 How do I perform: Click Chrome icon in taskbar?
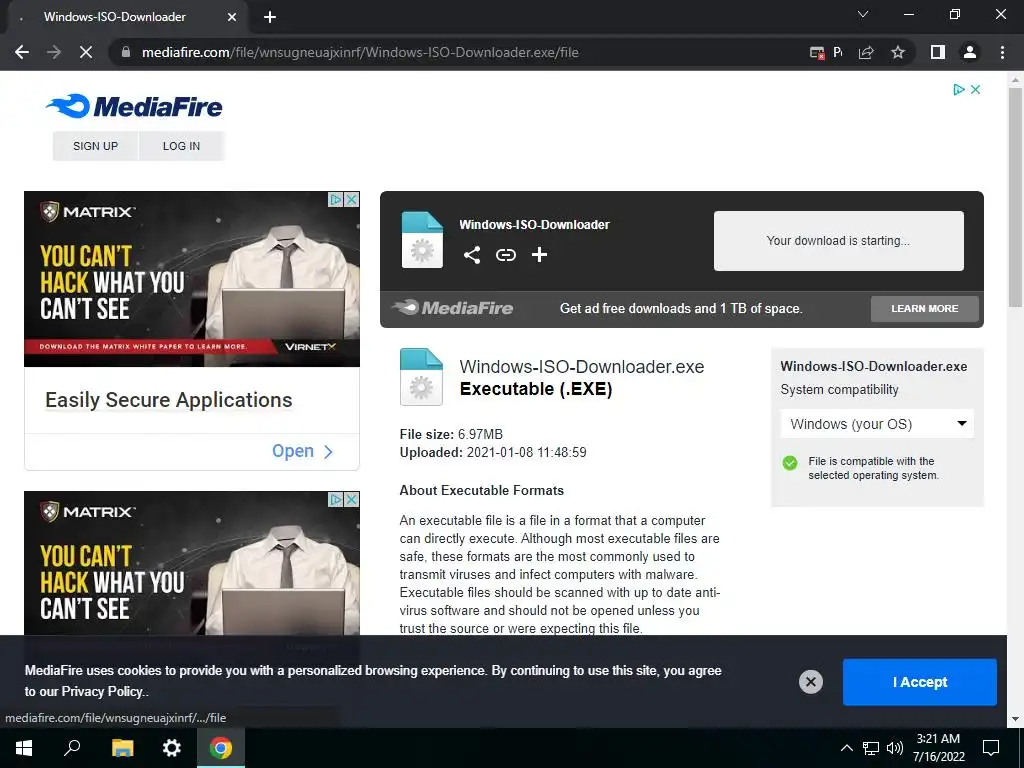click(221, 748)
